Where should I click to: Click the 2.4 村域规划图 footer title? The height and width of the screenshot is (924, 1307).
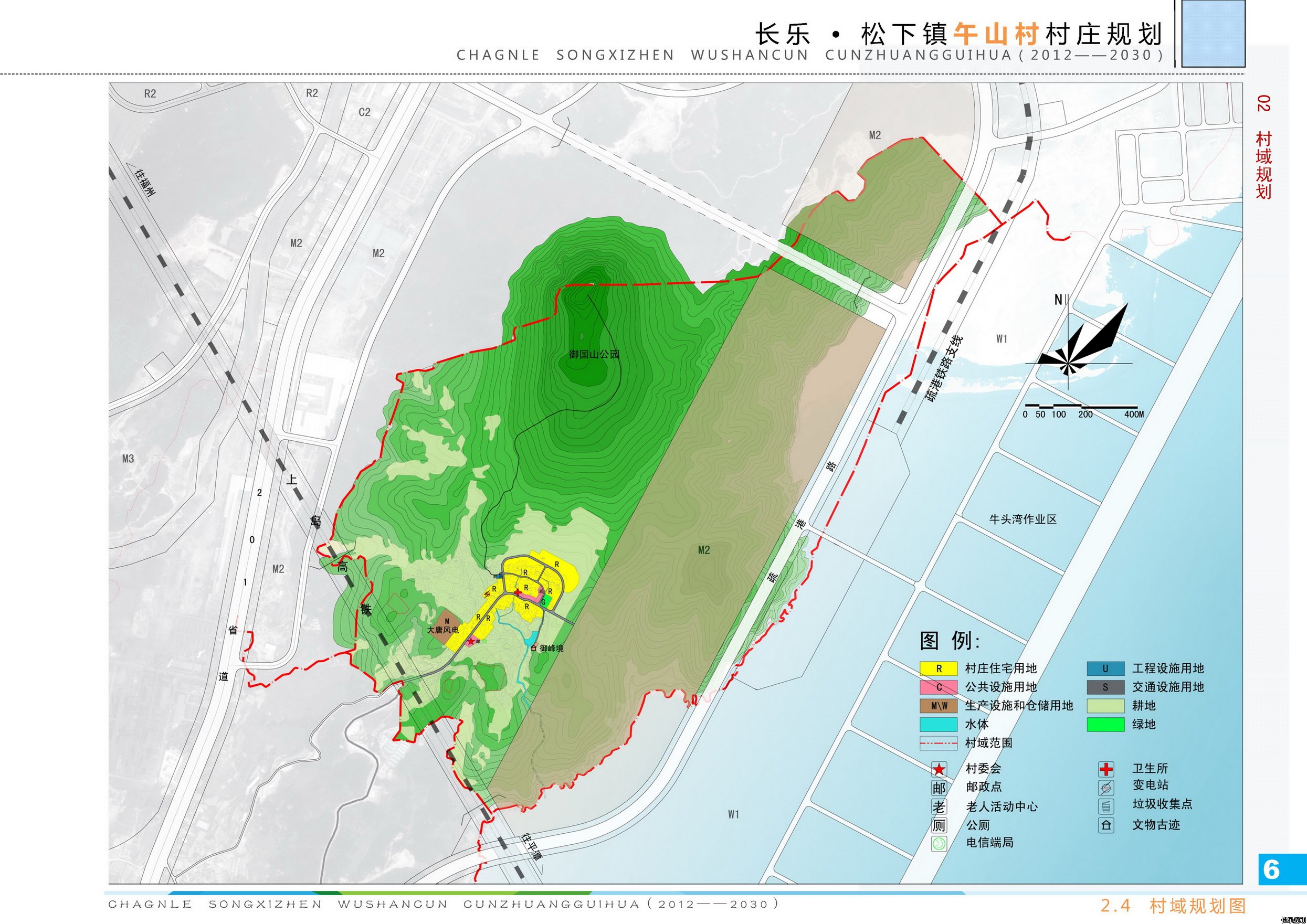click(1174, 905)
